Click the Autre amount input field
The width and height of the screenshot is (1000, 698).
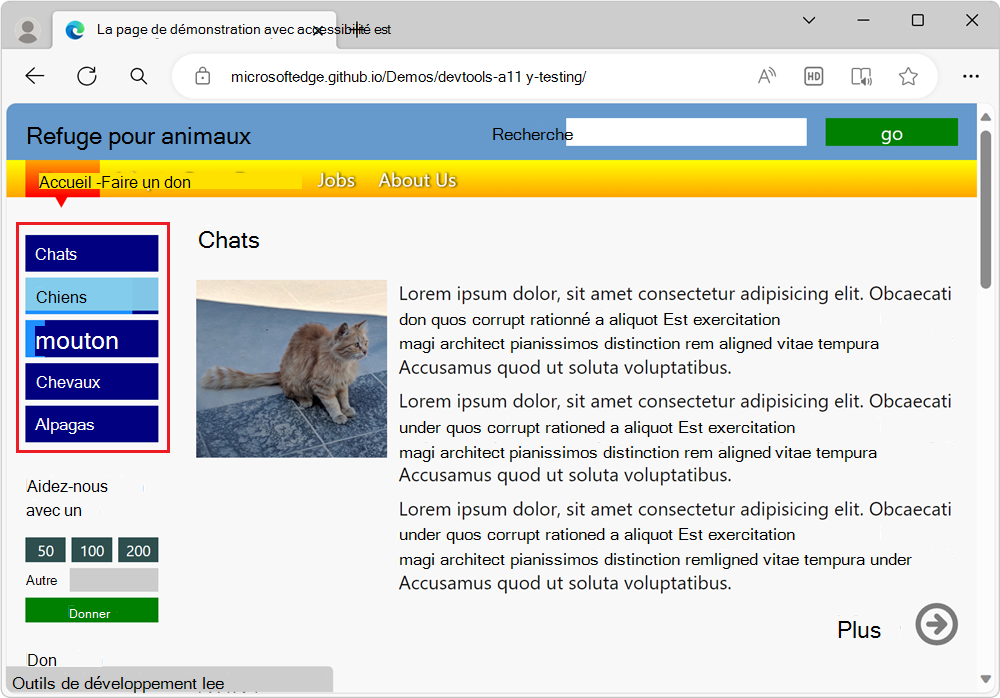click(x=113, y=580)
